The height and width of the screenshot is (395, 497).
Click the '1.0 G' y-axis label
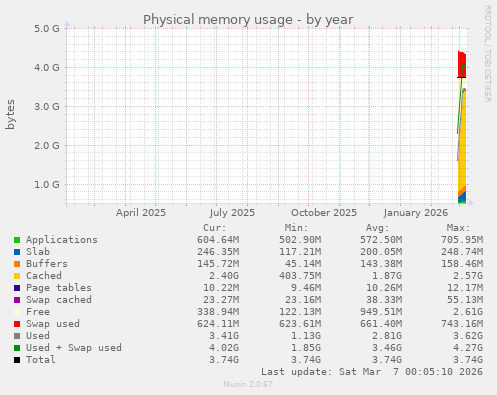[47, 184]
